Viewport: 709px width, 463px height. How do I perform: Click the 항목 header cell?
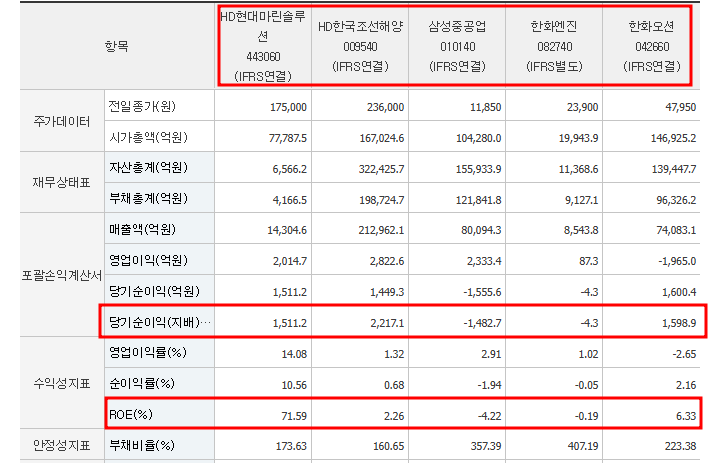(x=117, y=46)
